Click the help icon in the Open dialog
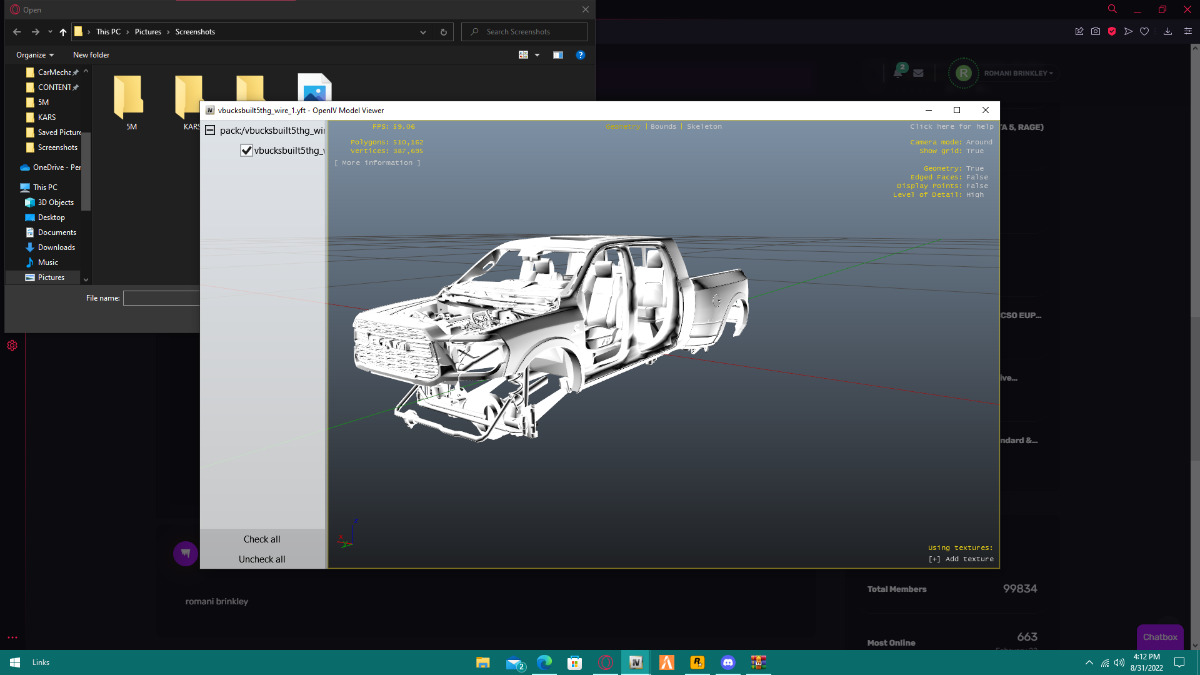 (x=580, y=55)
